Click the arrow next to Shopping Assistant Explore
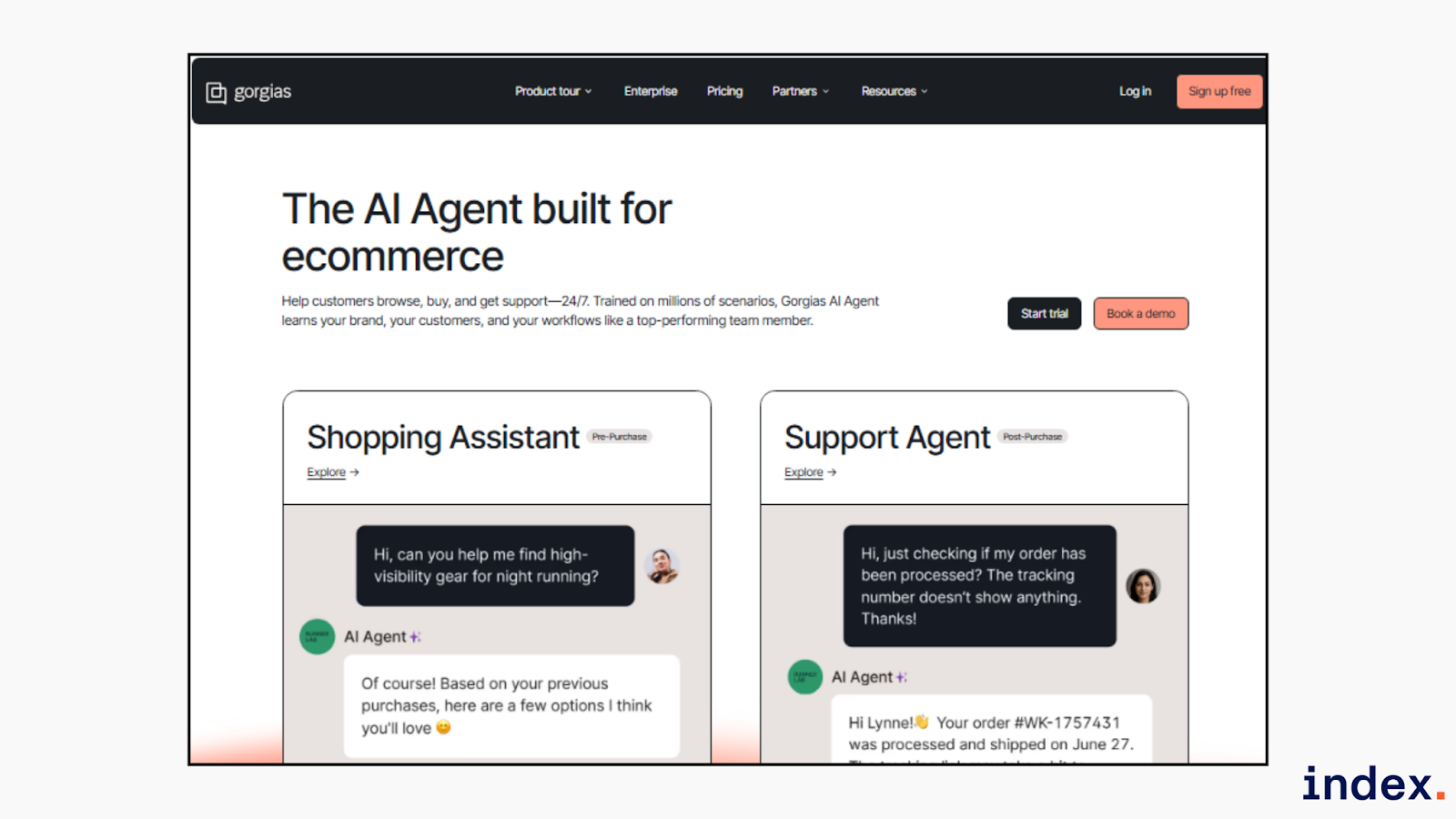 point(355,472)
